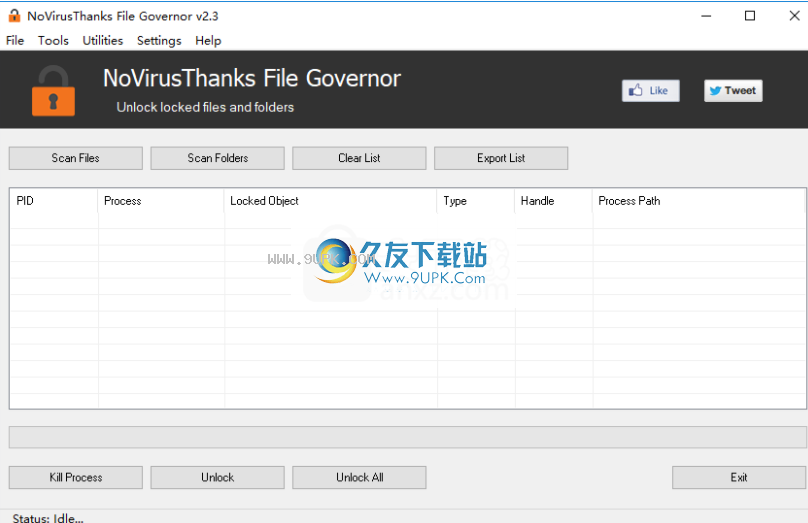808x523 pixels.
Task: Minimize the File Governor window
Action: pos(706,16)
